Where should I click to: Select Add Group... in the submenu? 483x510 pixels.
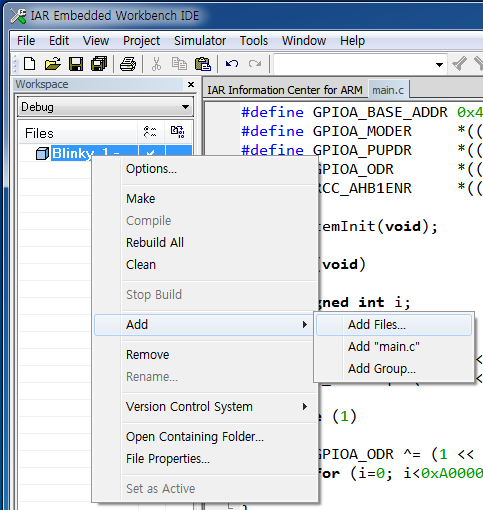(394, 369)
